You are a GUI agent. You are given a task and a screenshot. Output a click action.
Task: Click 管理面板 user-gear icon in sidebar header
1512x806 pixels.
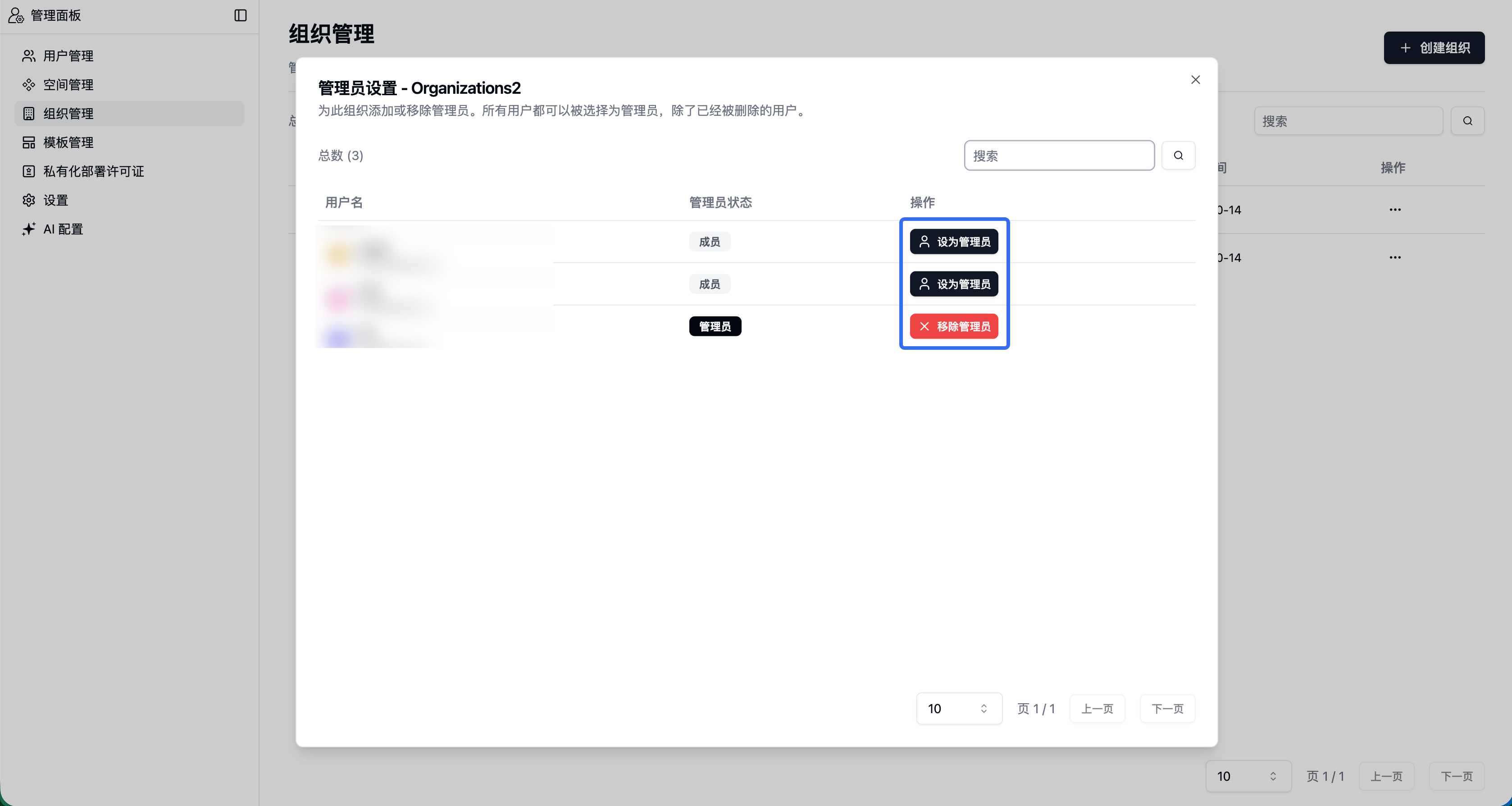click(x=16, y=15)
